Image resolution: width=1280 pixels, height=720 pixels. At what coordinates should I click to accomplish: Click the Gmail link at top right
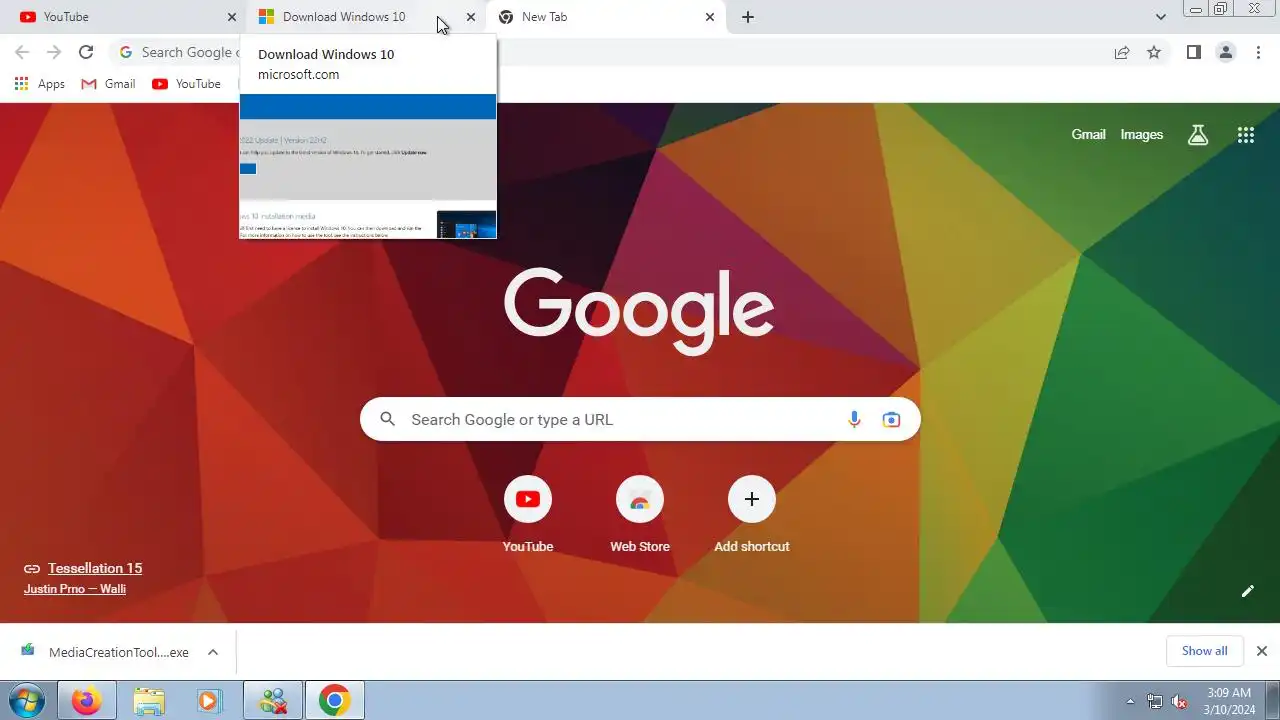coord(1088,134)
